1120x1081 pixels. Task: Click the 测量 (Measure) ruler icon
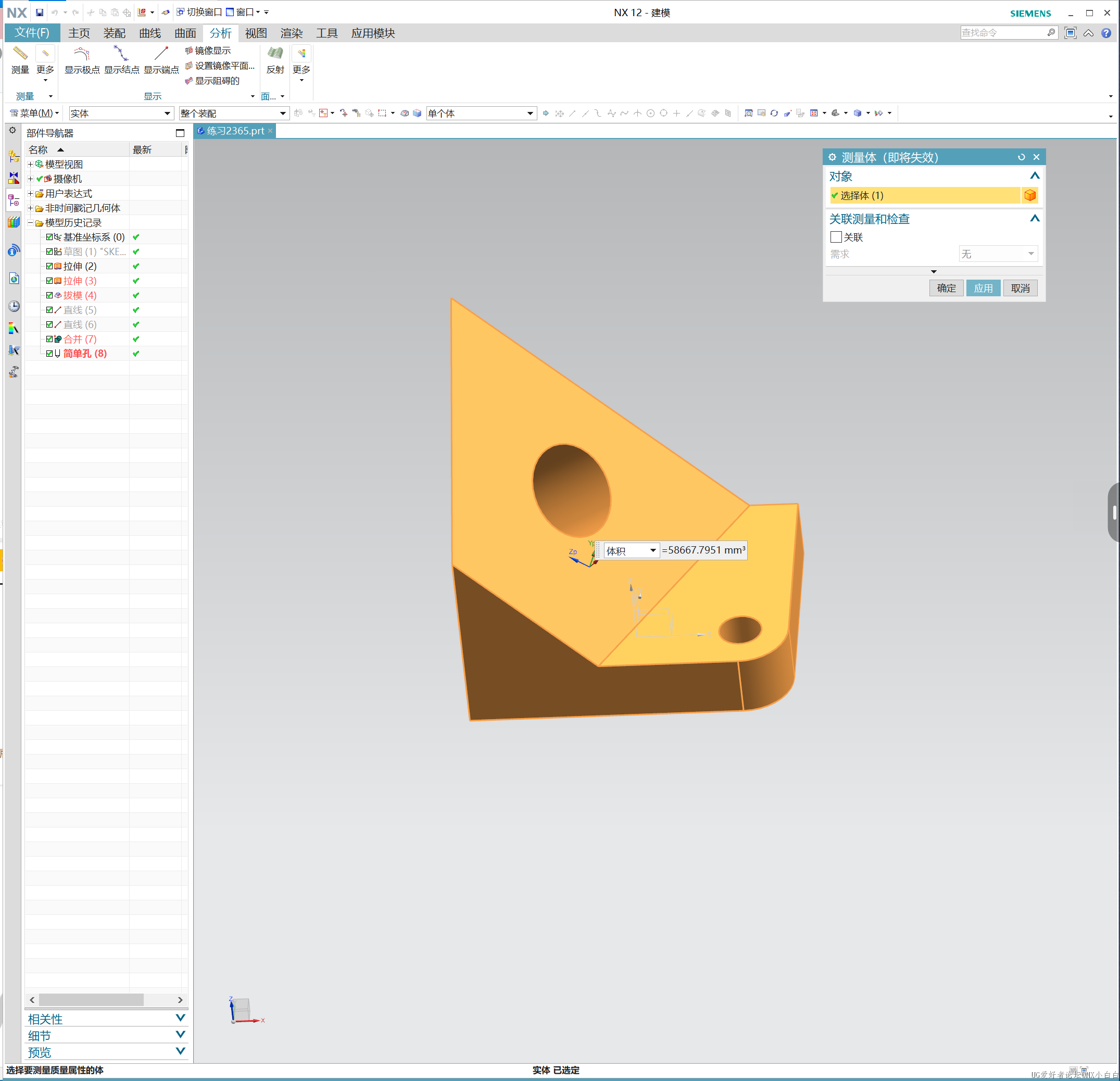click(20, 54)
